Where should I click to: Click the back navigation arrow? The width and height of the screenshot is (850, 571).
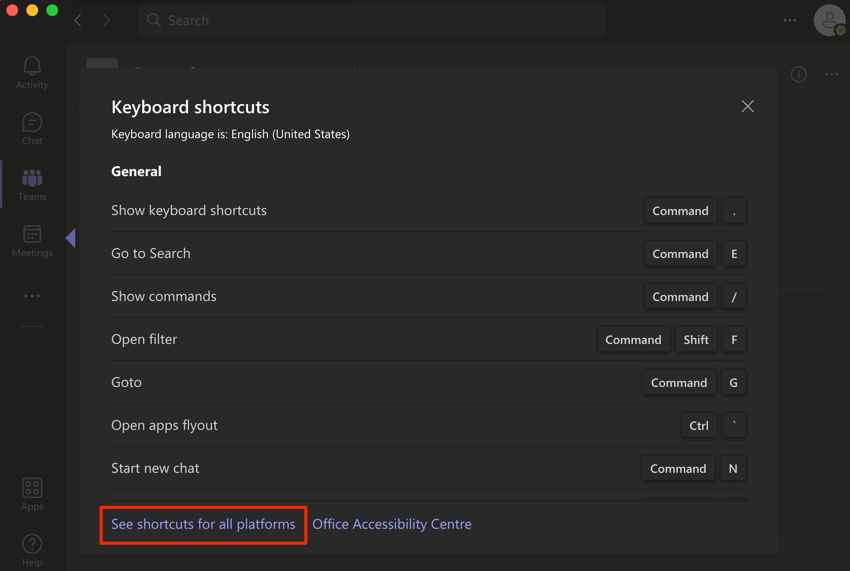point(78,20)
